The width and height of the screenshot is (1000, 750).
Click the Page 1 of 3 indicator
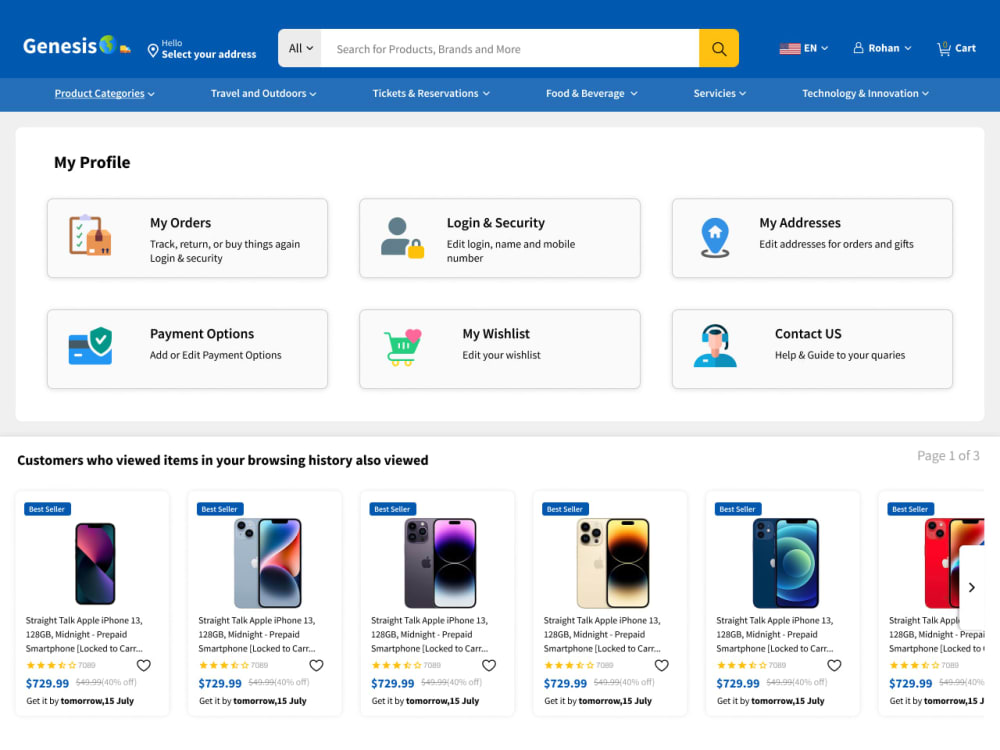coord(948,456)
